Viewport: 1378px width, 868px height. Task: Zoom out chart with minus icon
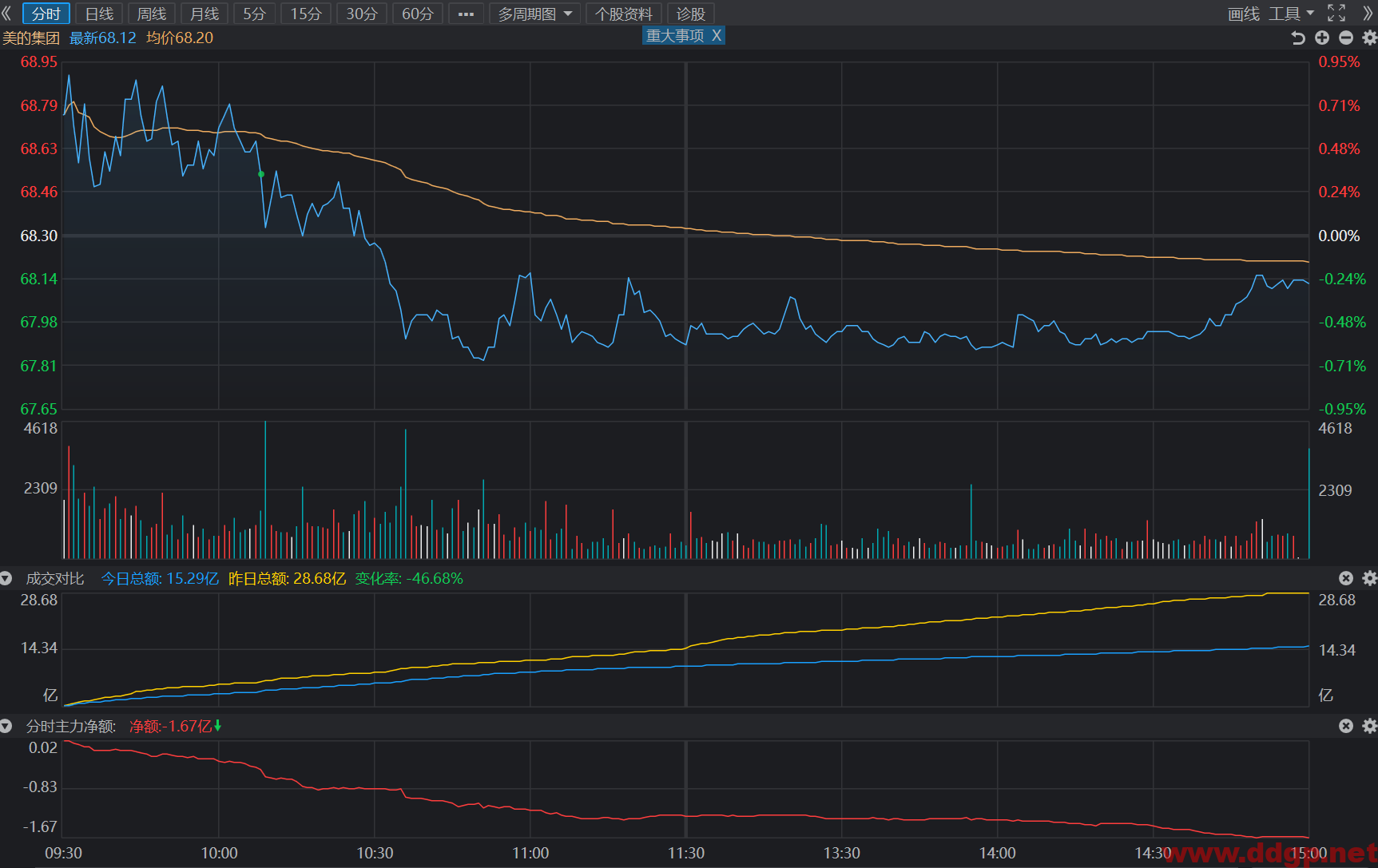pyautogui.click(x=1346, y=38)
